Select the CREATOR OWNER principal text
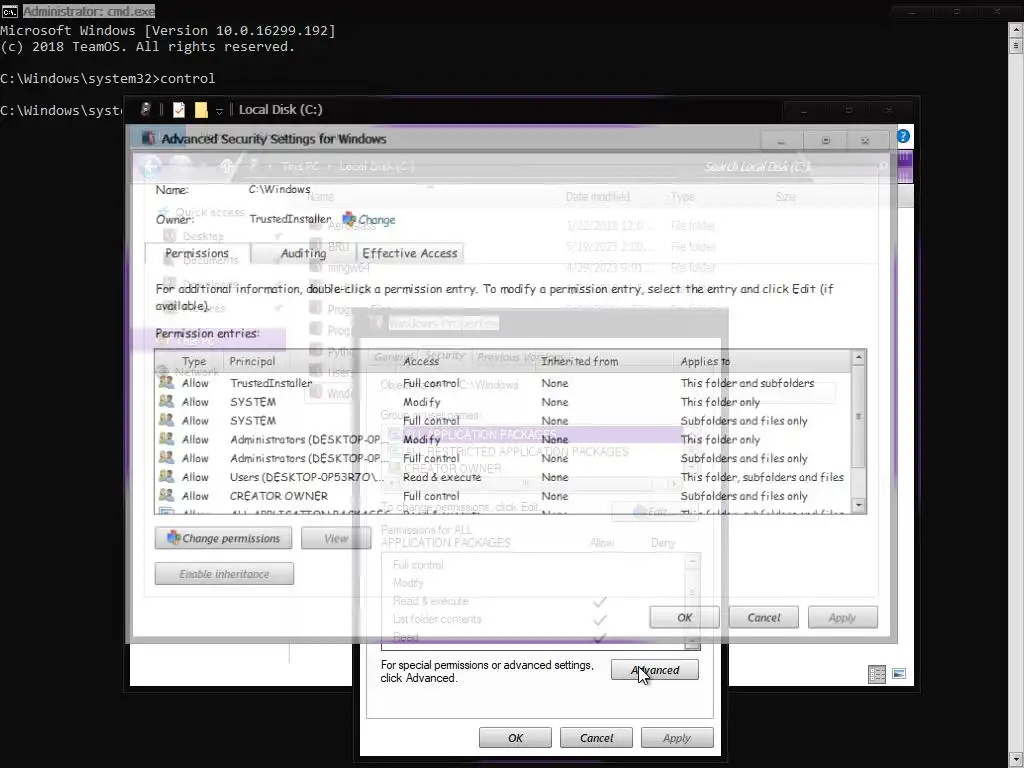This screenshot has height=768, width=1024. click(x=279, y=496)
